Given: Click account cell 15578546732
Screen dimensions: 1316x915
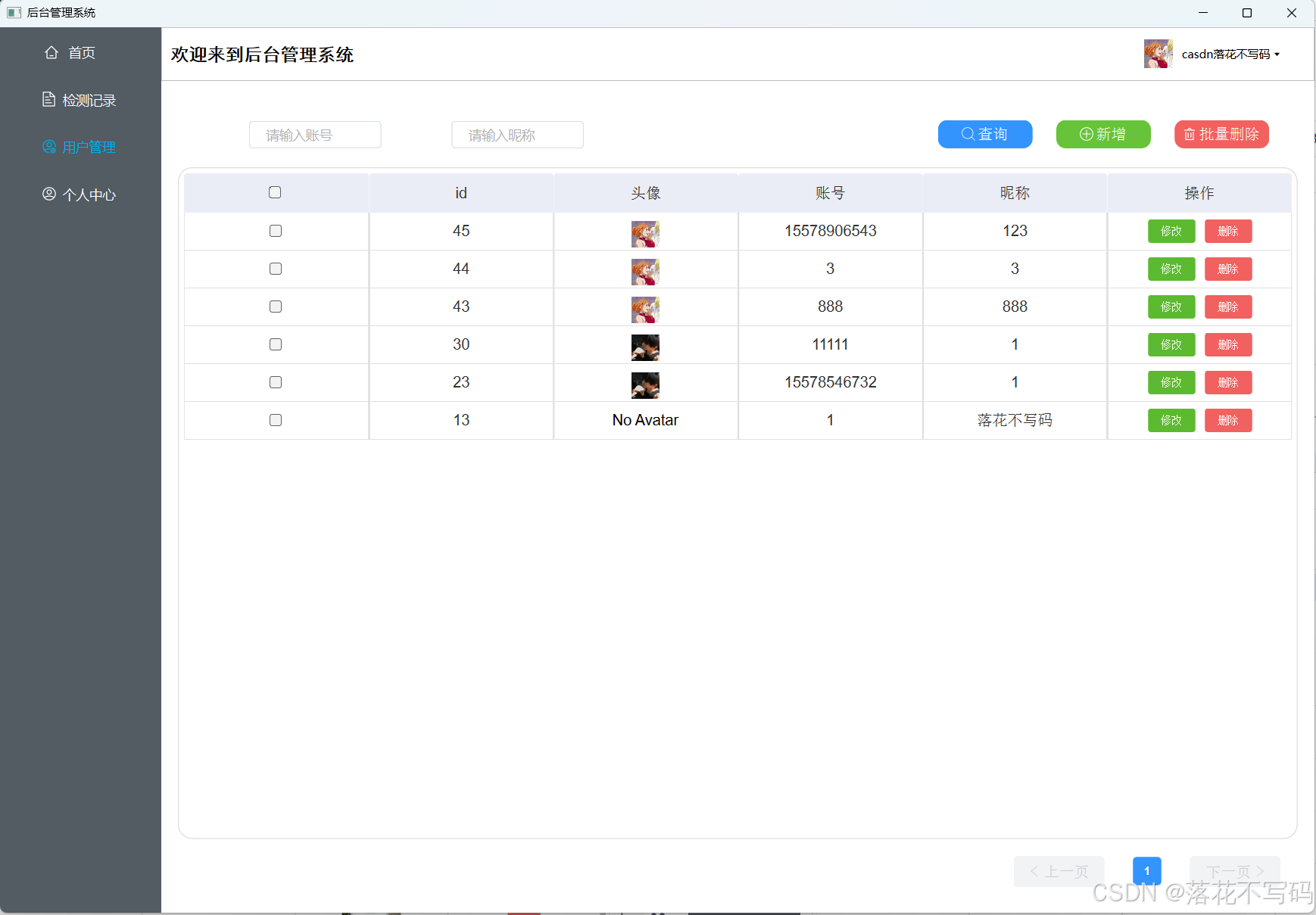Looking at the screenshot, I should click(x=831, y=382).
